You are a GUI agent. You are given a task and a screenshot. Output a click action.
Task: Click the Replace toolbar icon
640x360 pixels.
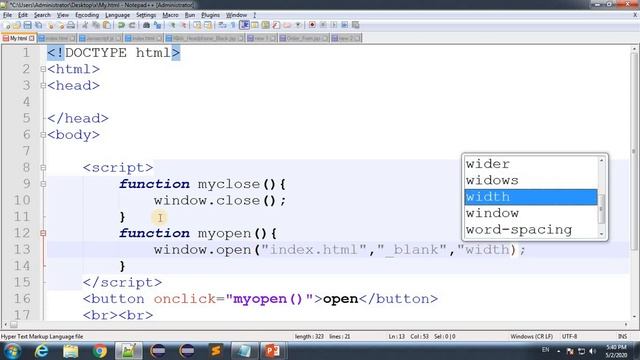(x=158, y=25)
